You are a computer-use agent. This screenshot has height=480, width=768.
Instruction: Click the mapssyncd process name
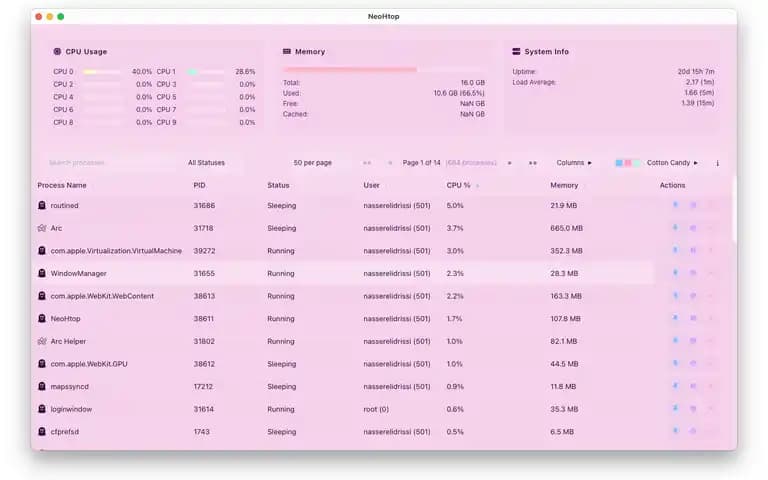70,386
